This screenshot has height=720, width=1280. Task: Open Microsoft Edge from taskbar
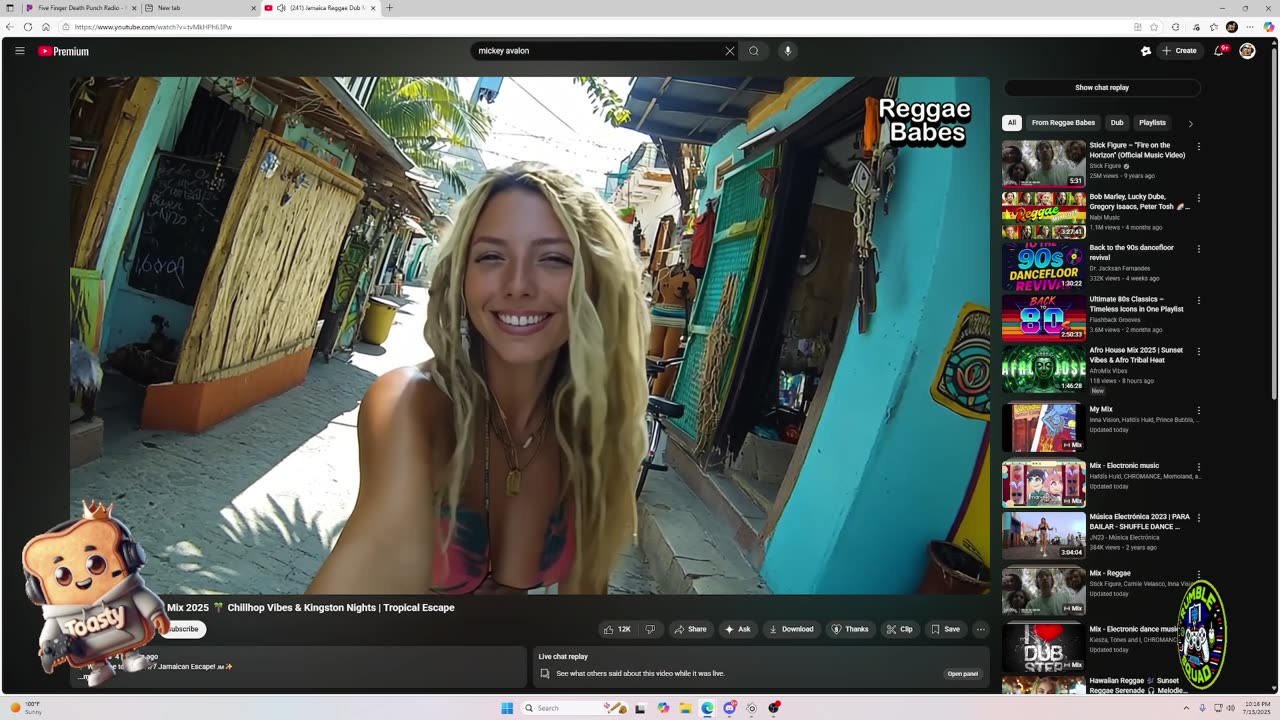[707, 708]
